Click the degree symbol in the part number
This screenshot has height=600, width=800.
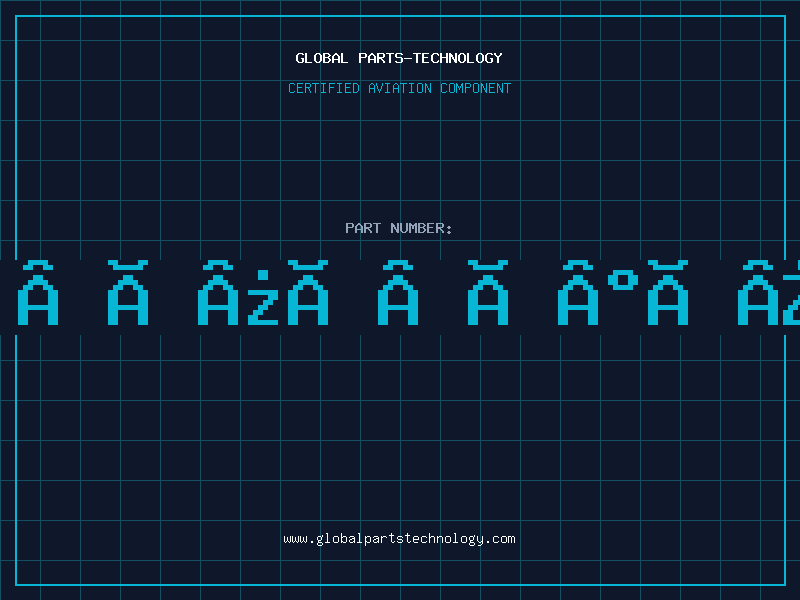pyautogui.click(x=623, y=280)
